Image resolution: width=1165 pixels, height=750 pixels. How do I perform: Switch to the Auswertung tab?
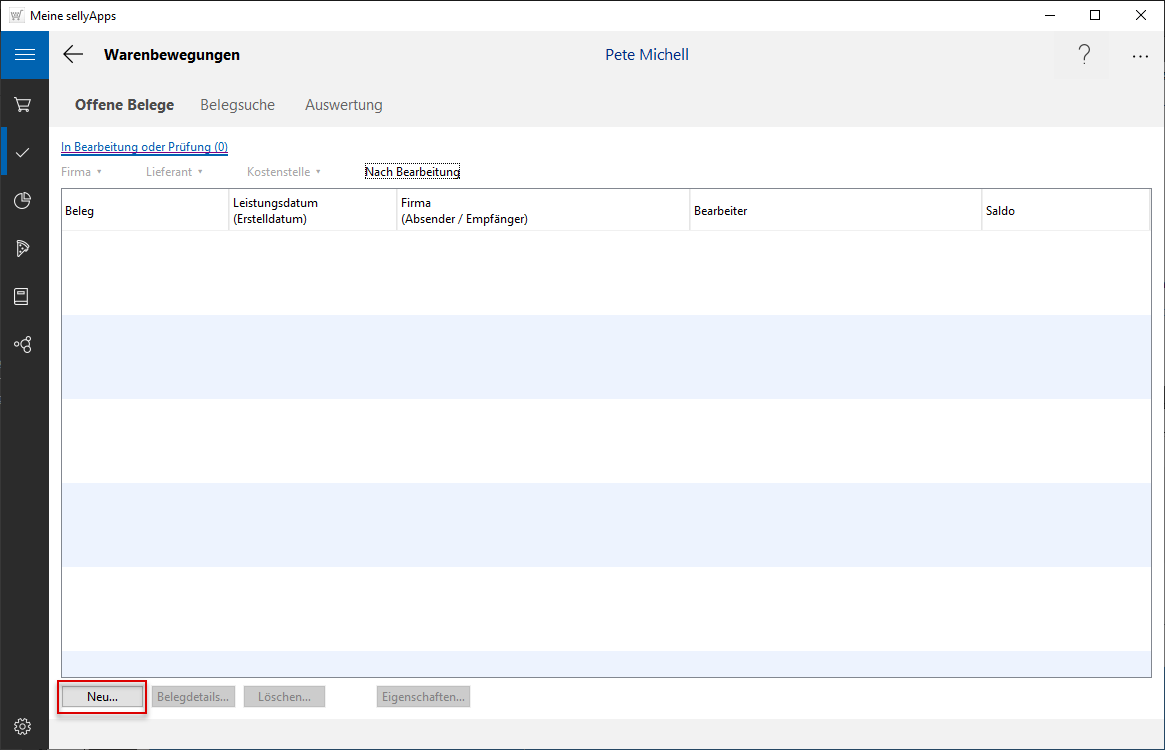click(343, 105)
